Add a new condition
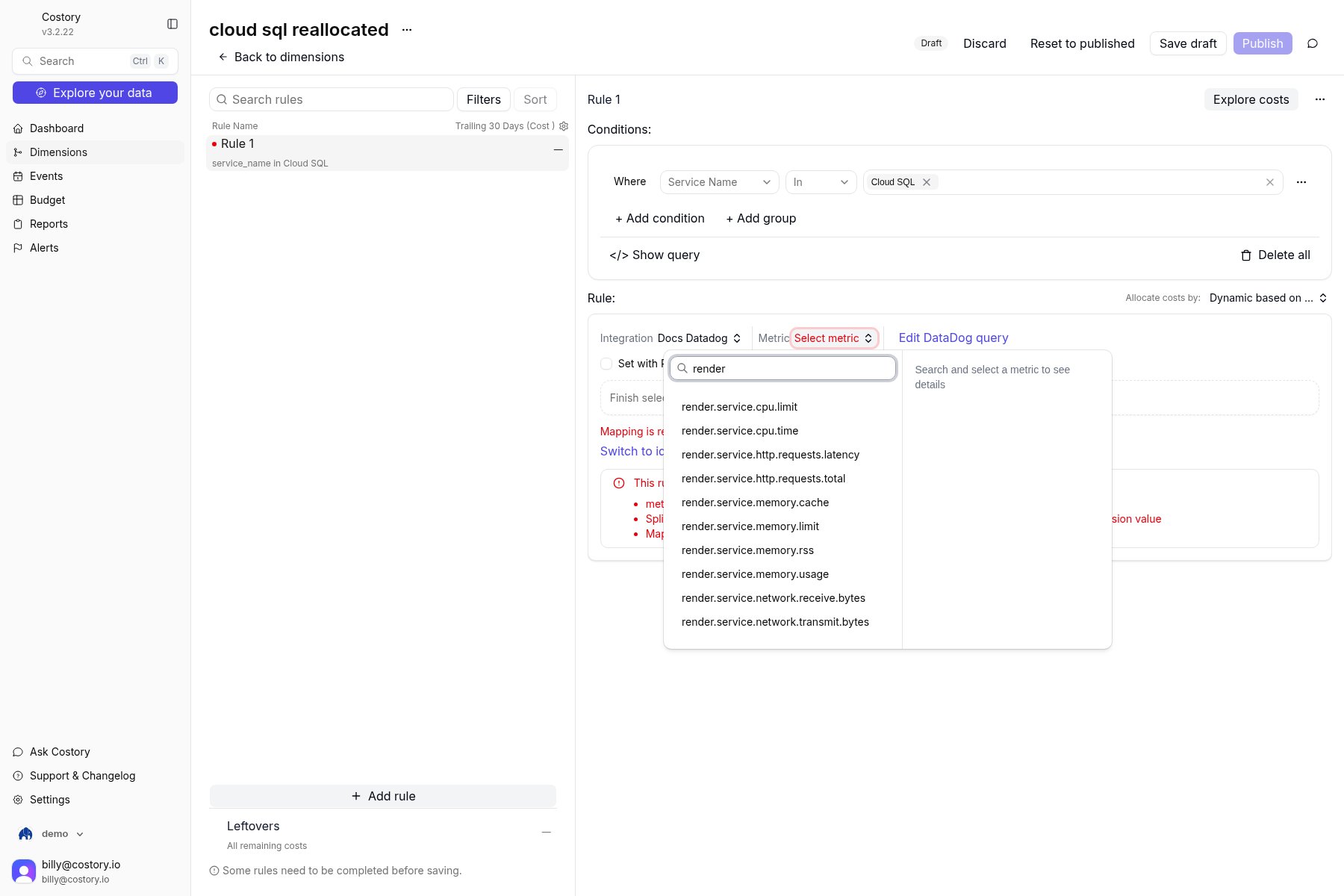The height and width of the screenshot is (896, 1344). (659, 218)
